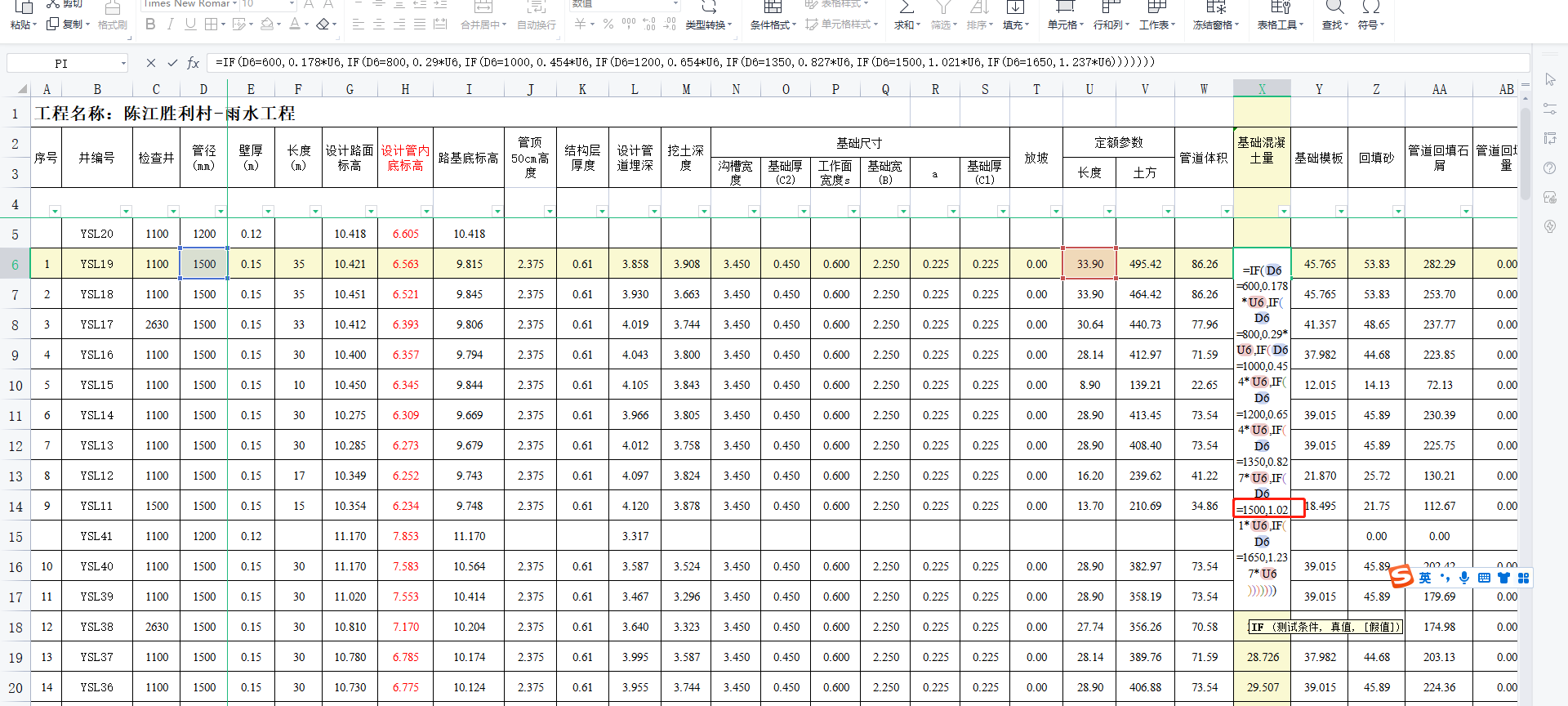Click the fill color bucket icon

pyautogui.click(x=266, y=25)
